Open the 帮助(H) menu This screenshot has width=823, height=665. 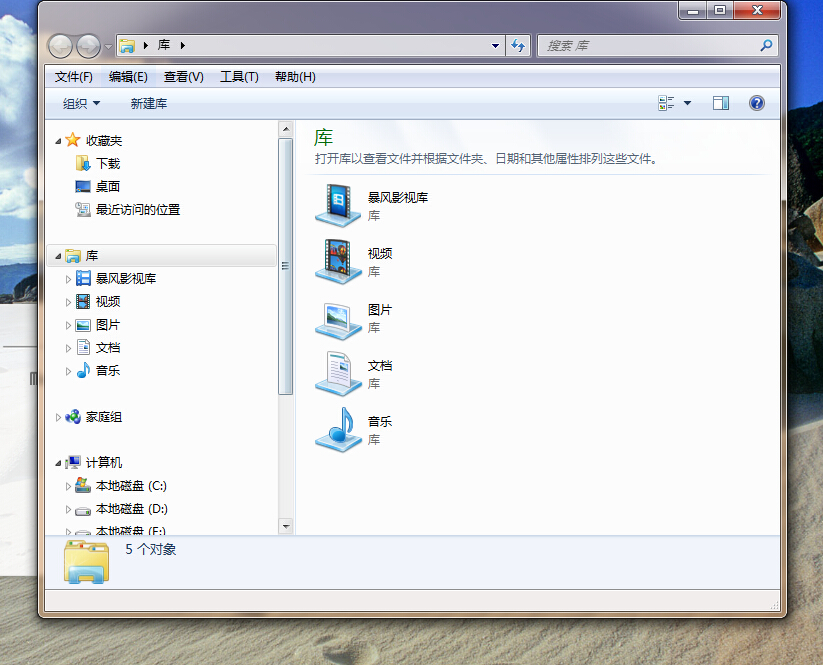coord(295,77)
